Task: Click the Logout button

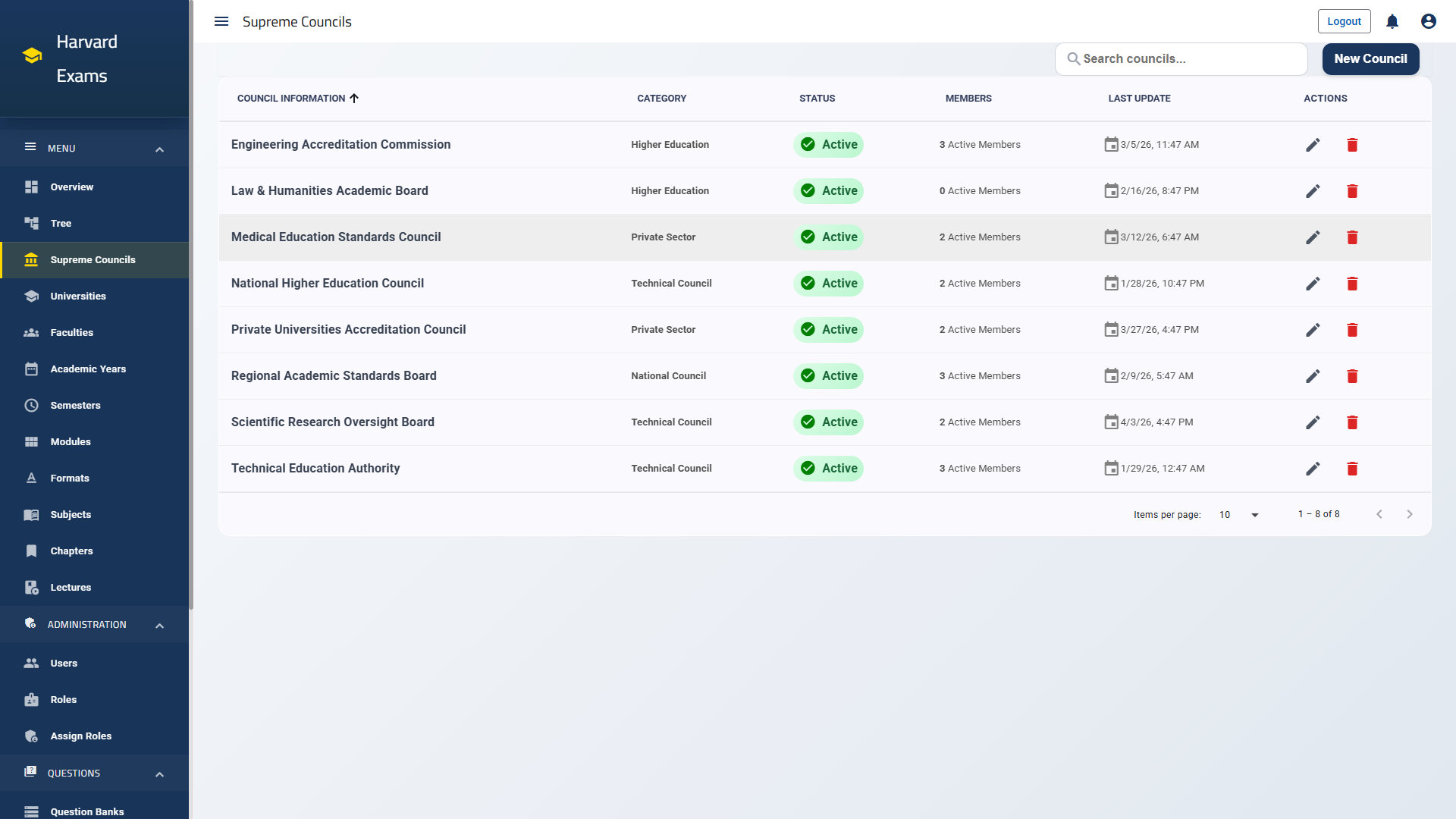Action: coord(1344,21)
